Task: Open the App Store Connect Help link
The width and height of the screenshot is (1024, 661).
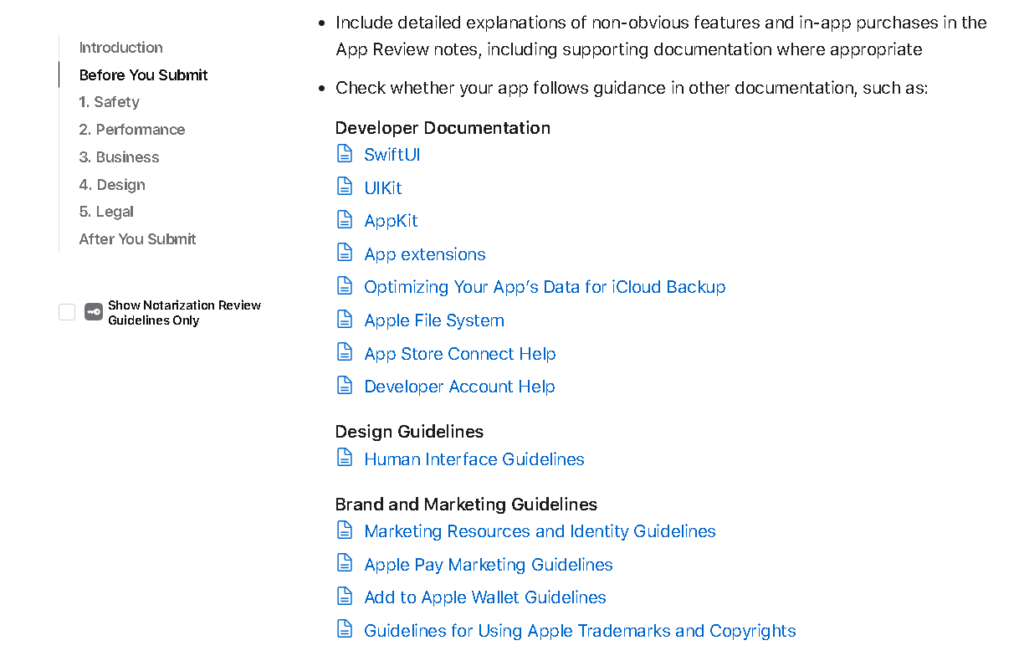Action: point(460,354)
